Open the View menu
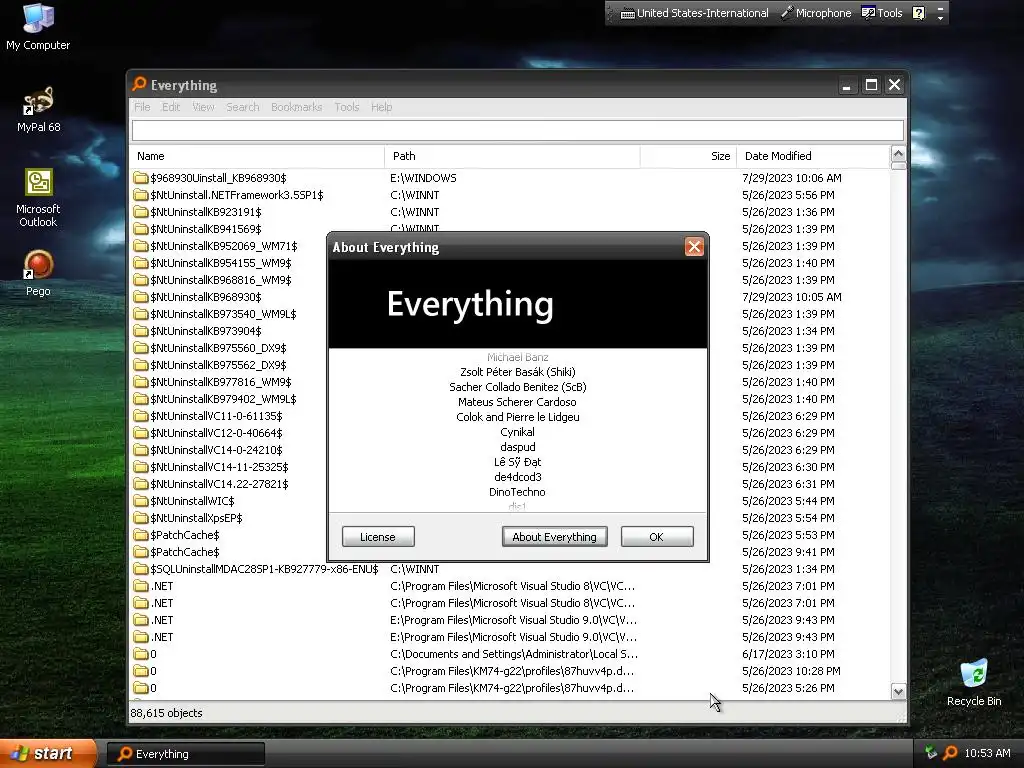The height and width of the screenshot is (768, 1024). coord(203,107)
